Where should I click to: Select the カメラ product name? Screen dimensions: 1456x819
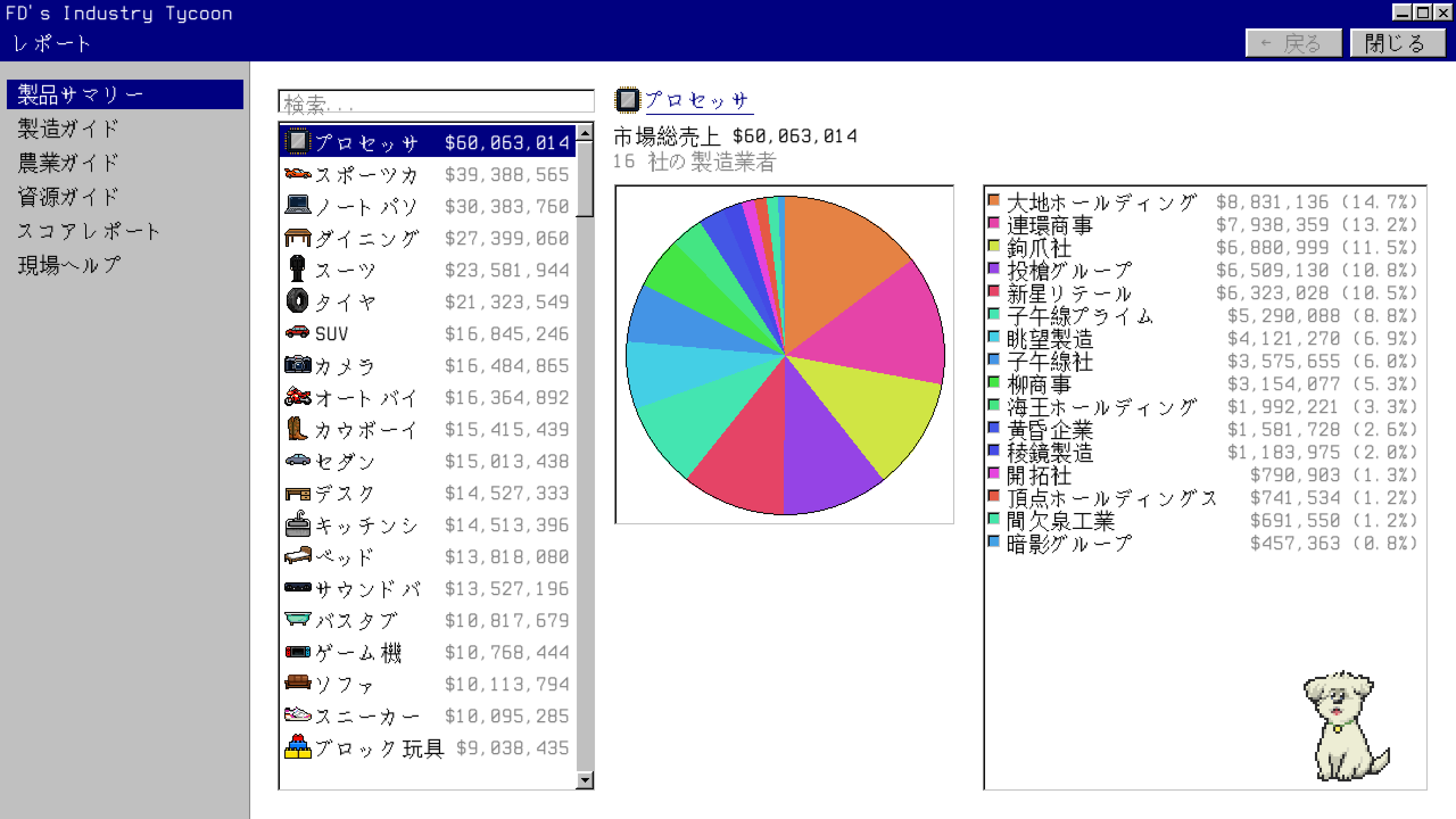tap(345, 366)
